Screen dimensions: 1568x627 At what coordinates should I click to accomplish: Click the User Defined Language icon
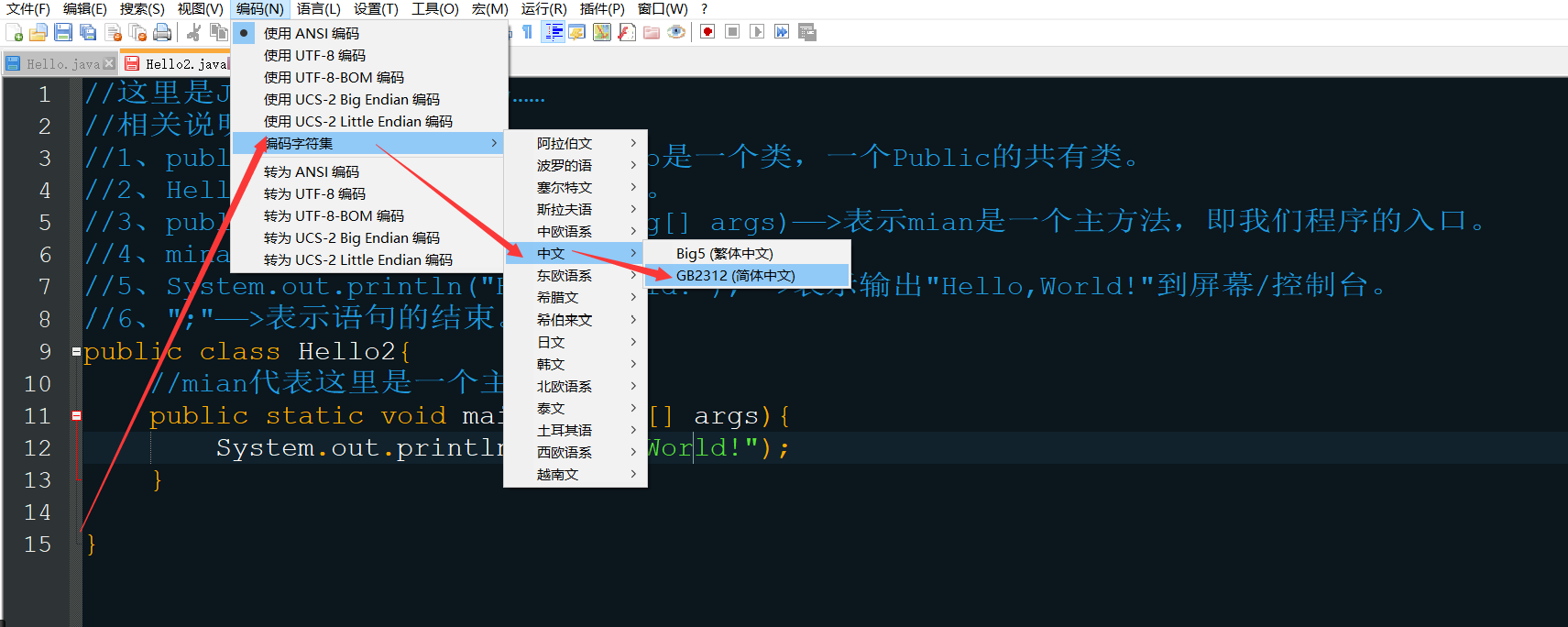pos(577,32)
